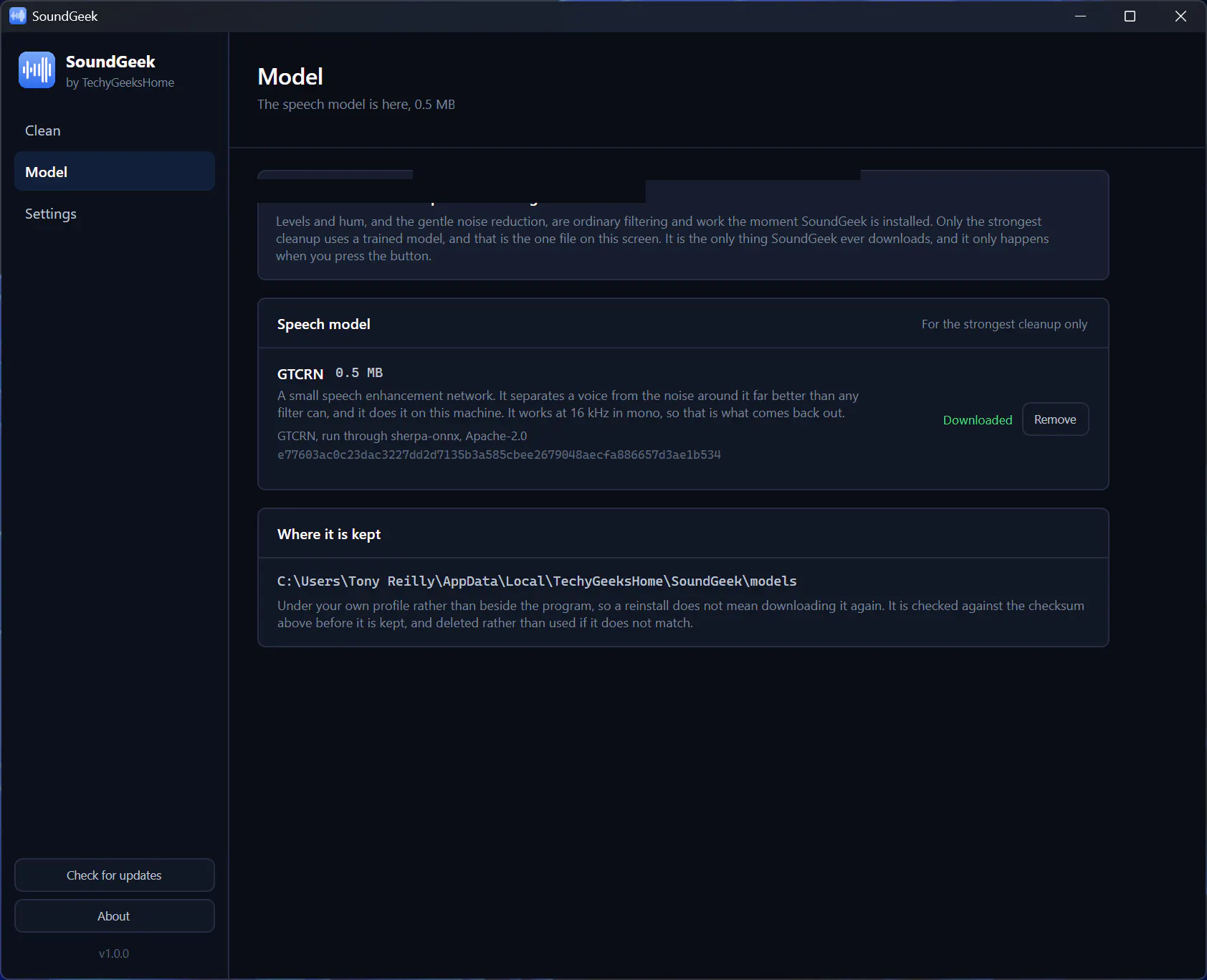Close the SoundGeek window
Image resolution: width=1207 pixels, height=980 pixels.
(1180, 16)
